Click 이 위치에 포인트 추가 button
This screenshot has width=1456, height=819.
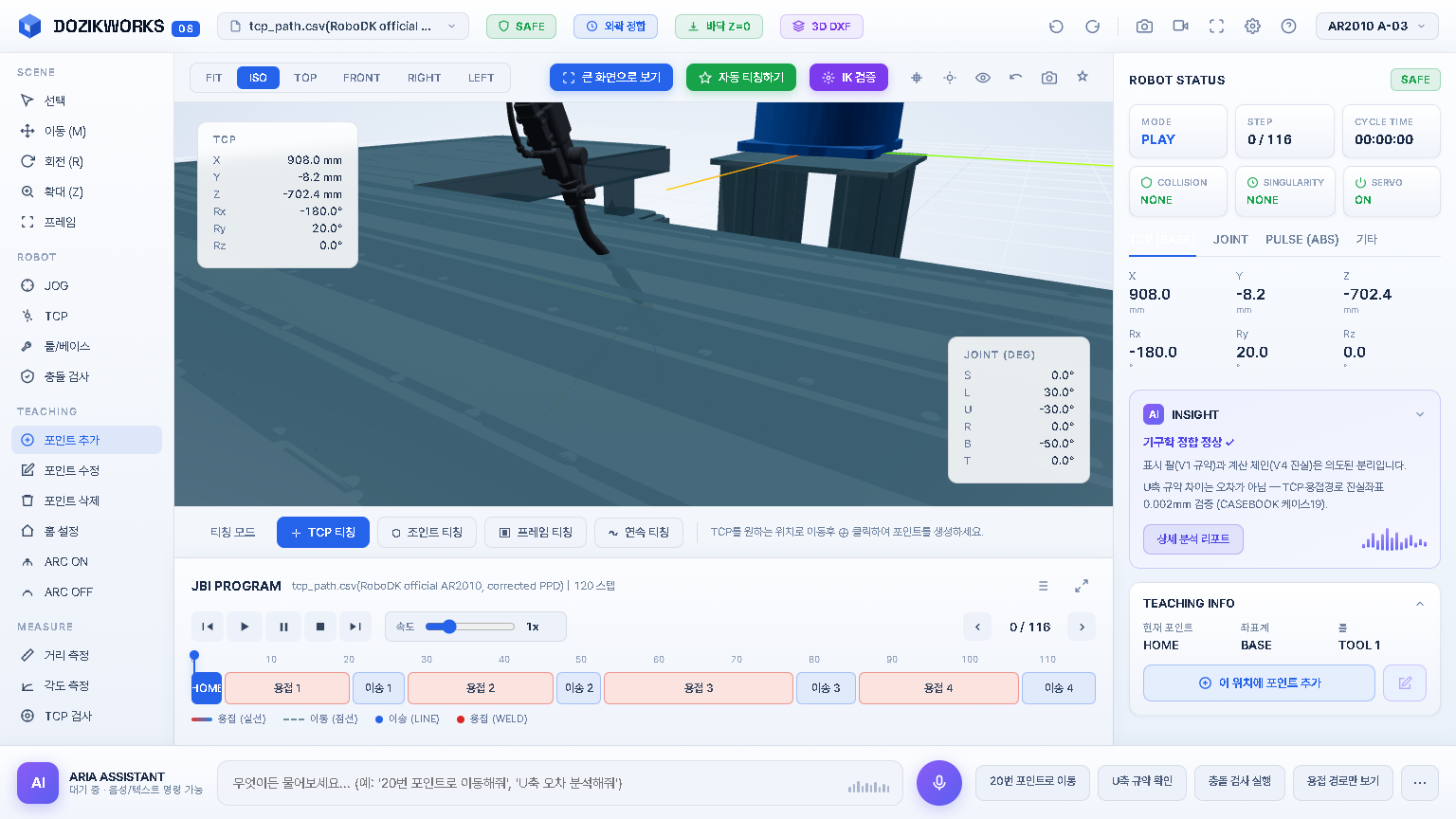coord(1260,682)
